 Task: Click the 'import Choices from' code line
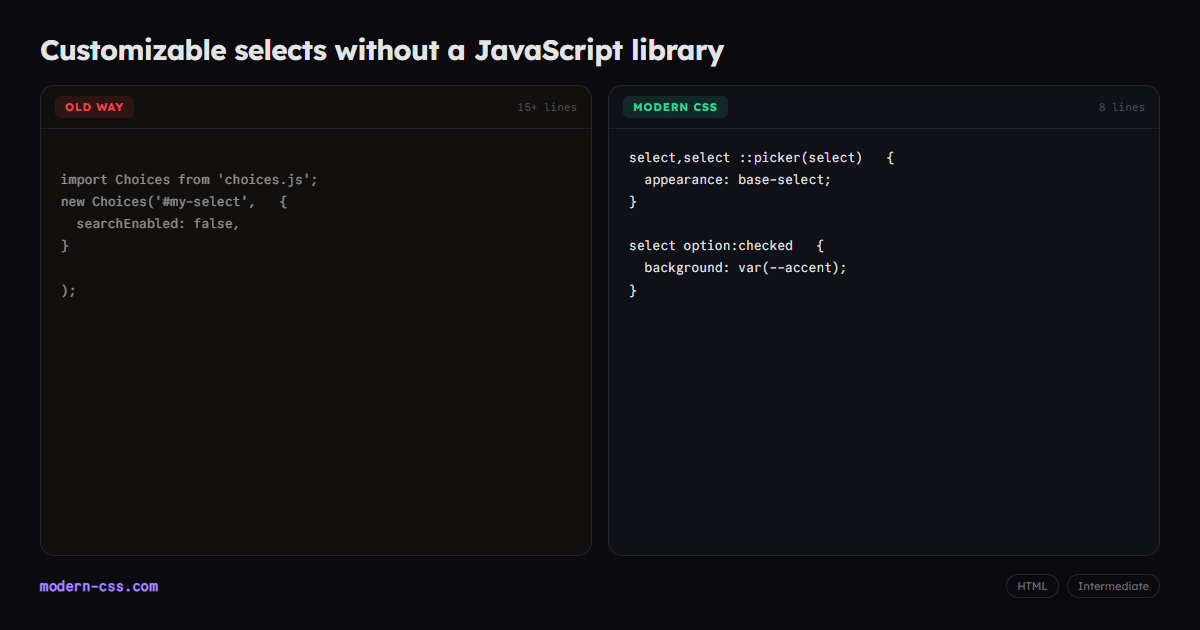(x=189, y=180)
